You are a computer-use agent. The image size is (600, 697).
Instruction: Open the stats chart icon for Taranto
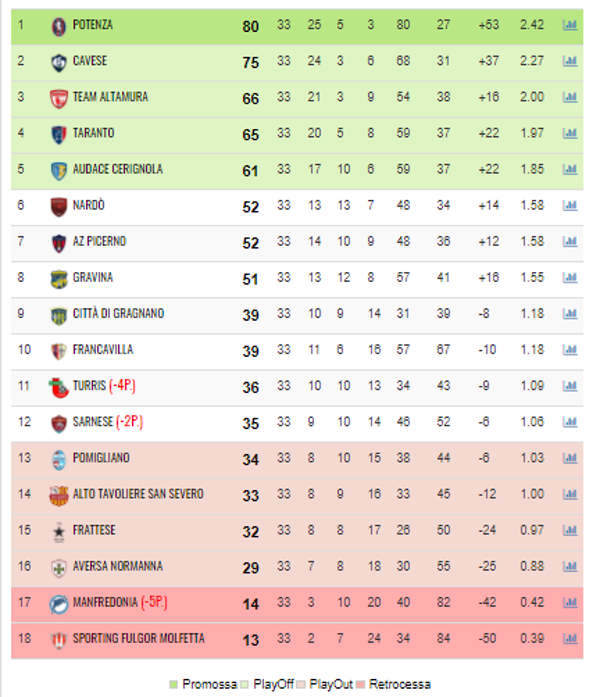(570, 134)
